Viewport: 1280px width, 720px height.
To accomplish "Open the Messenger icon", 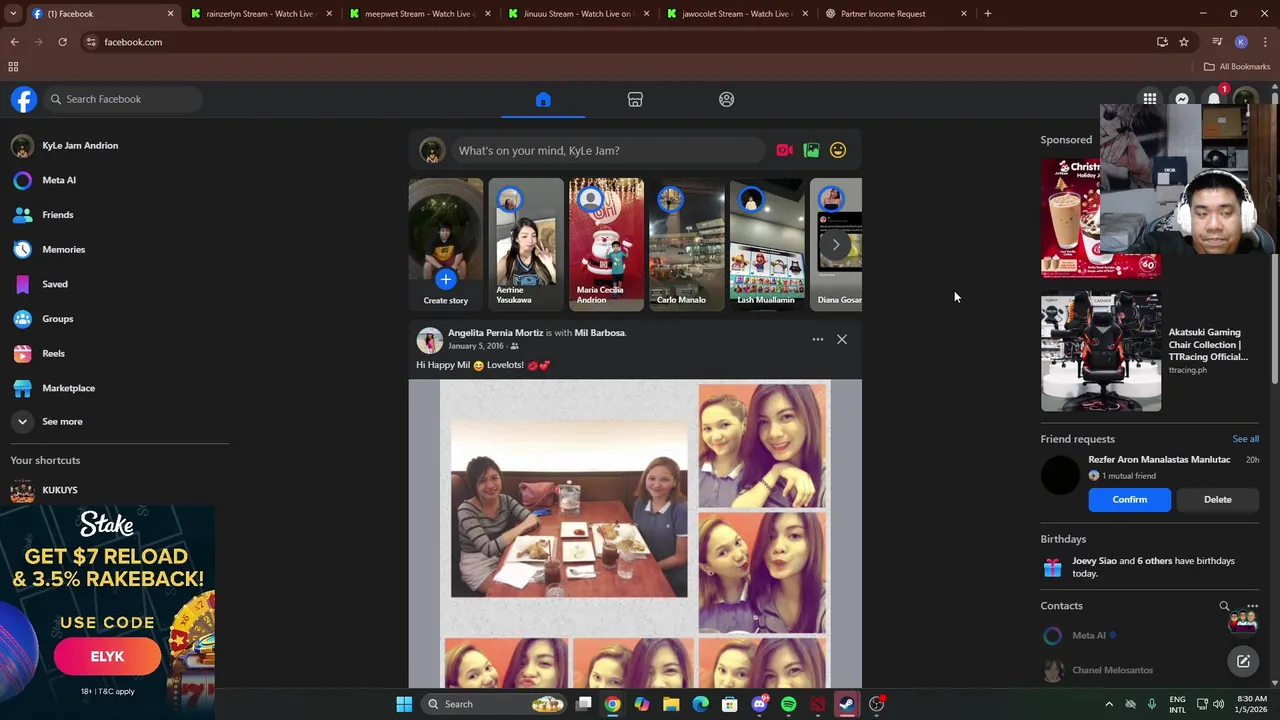I will click(1182, 99).
